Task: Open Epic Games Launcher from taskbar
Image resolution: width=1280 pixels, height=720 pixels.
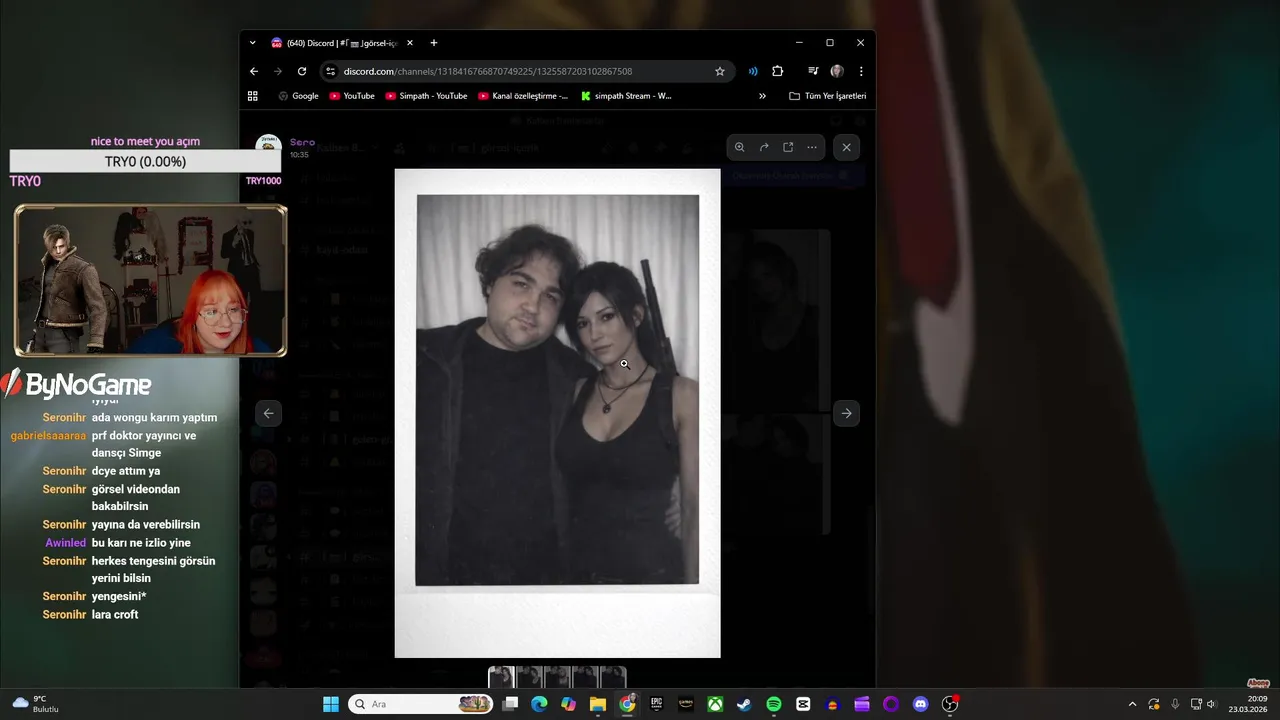Action: [x=656, y=704]
